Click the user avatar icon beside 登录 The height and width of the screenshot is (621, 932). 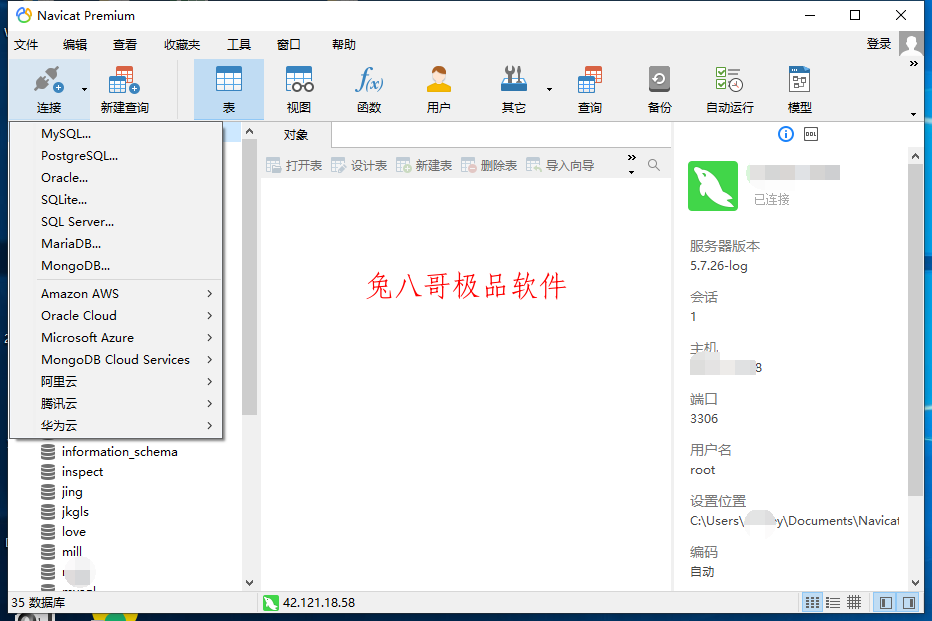[911, 43]
